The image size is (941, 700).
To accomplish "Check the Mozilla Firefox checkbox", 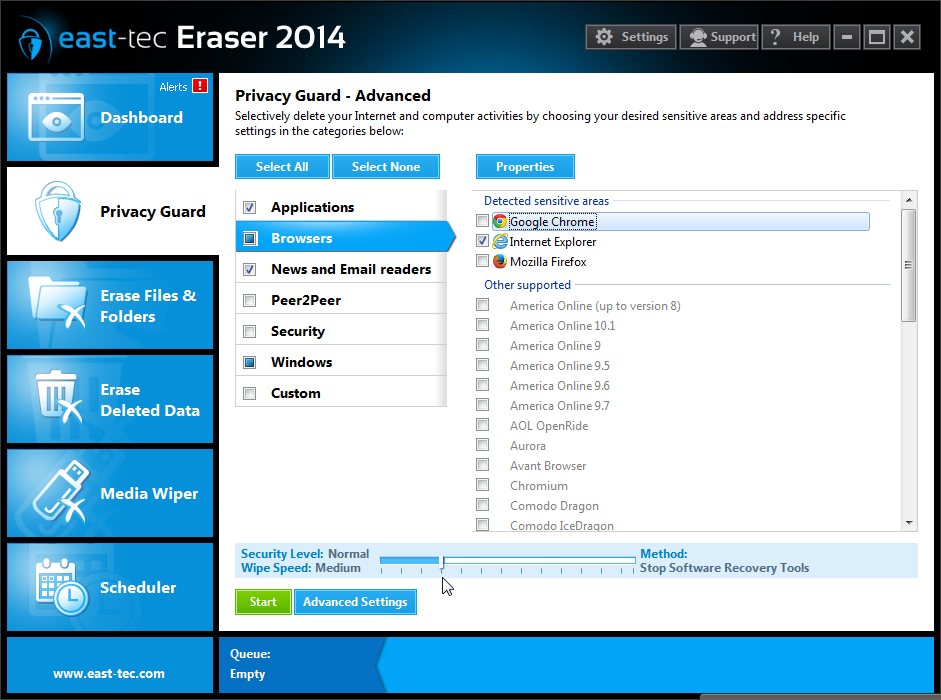I will coord(483,261).
